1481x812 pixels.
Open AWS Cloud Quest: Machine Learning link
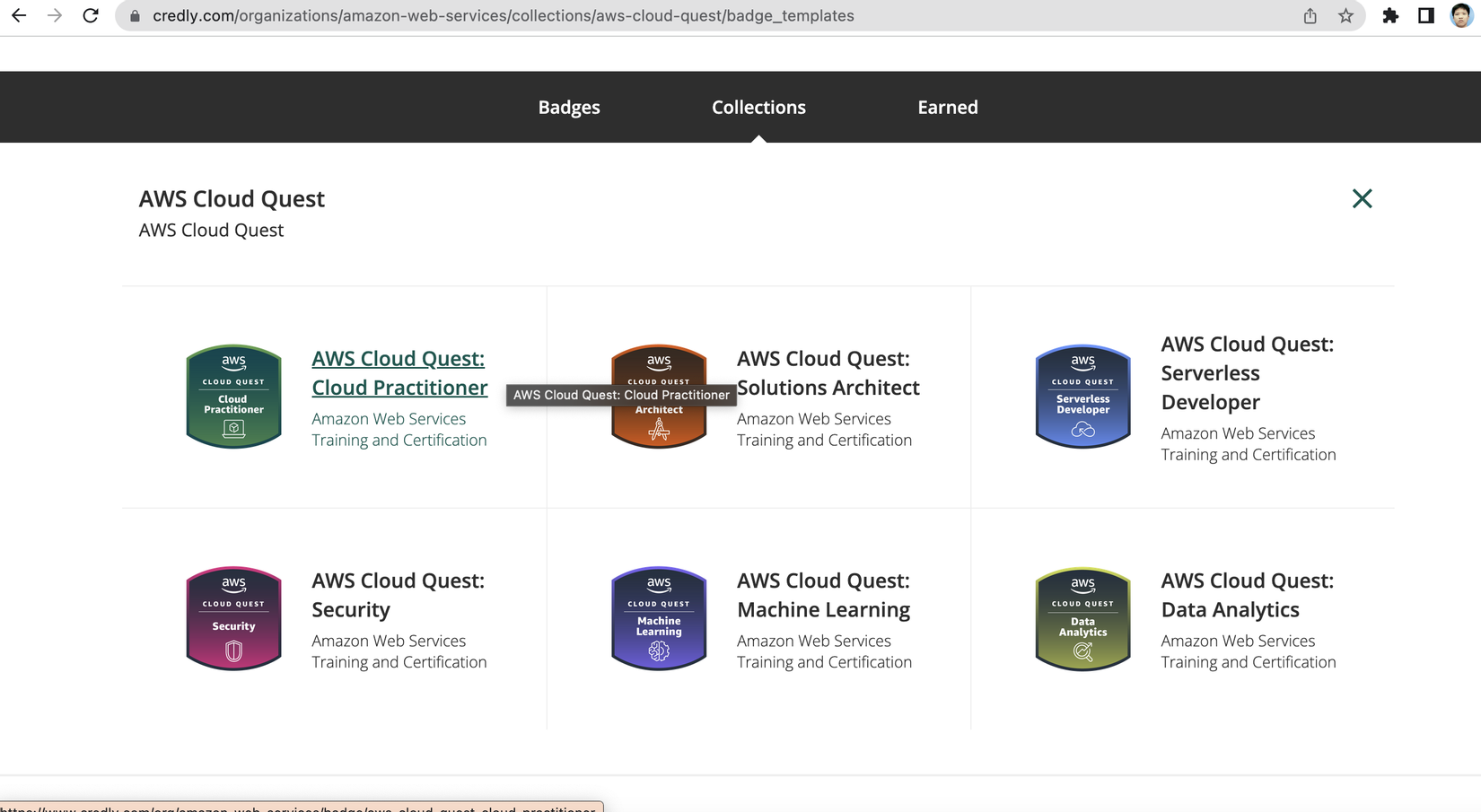tap(823, 595)
